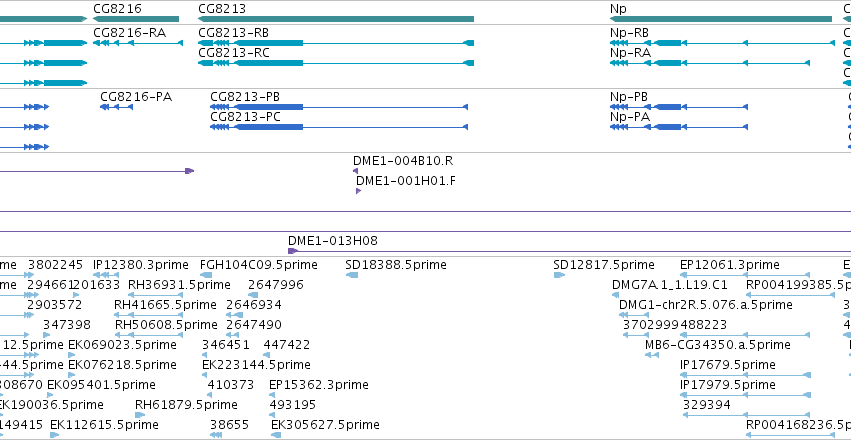Click the EP12061.3prime EST feature
The image size is (851, 440).
point(745,275)
